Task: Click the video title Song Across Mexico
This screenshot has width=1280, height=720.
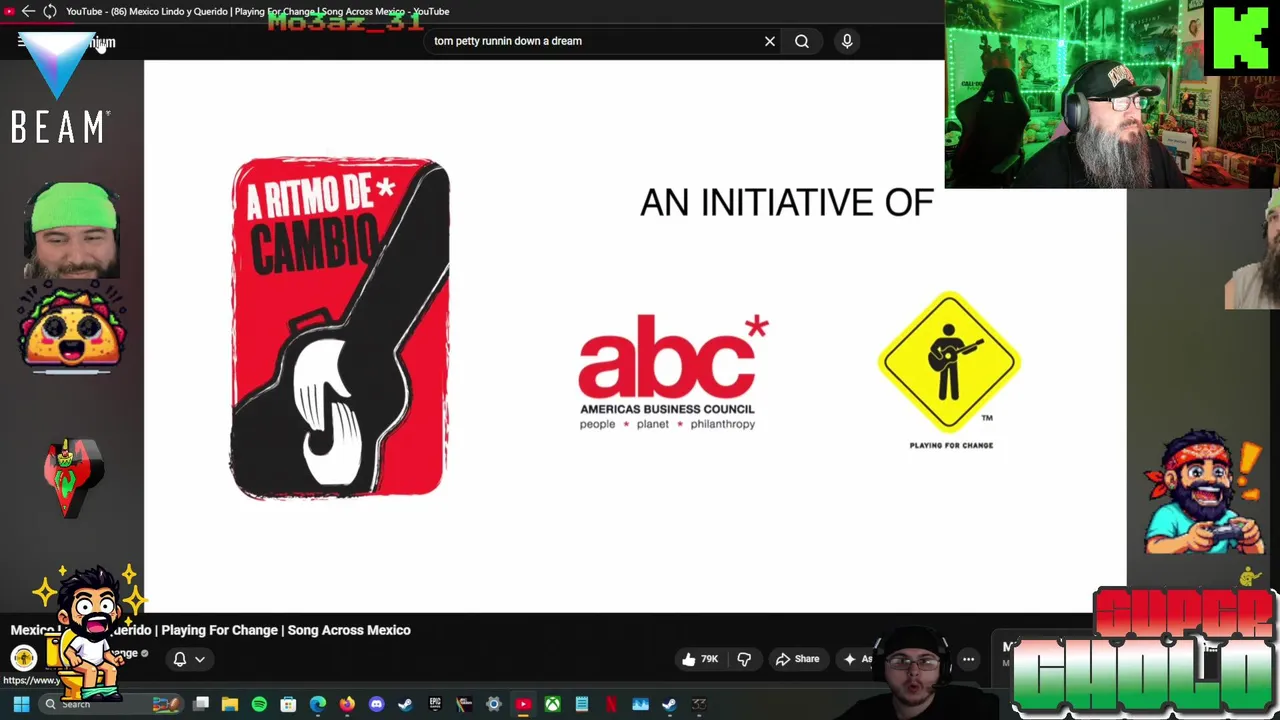Action: (211, 630)
